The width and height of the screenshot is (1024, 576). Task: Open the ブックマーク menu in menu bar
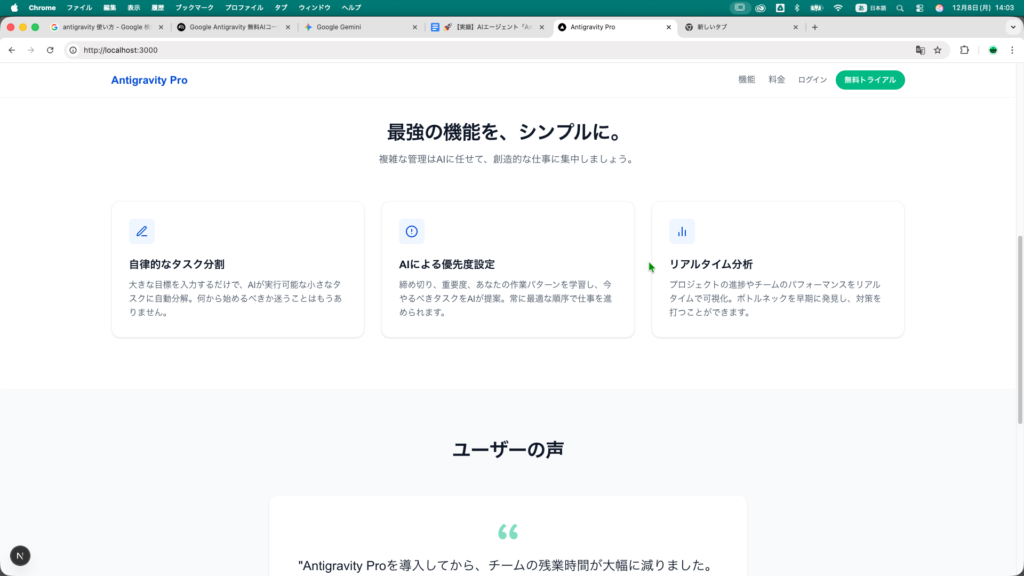tap(194, 7)
